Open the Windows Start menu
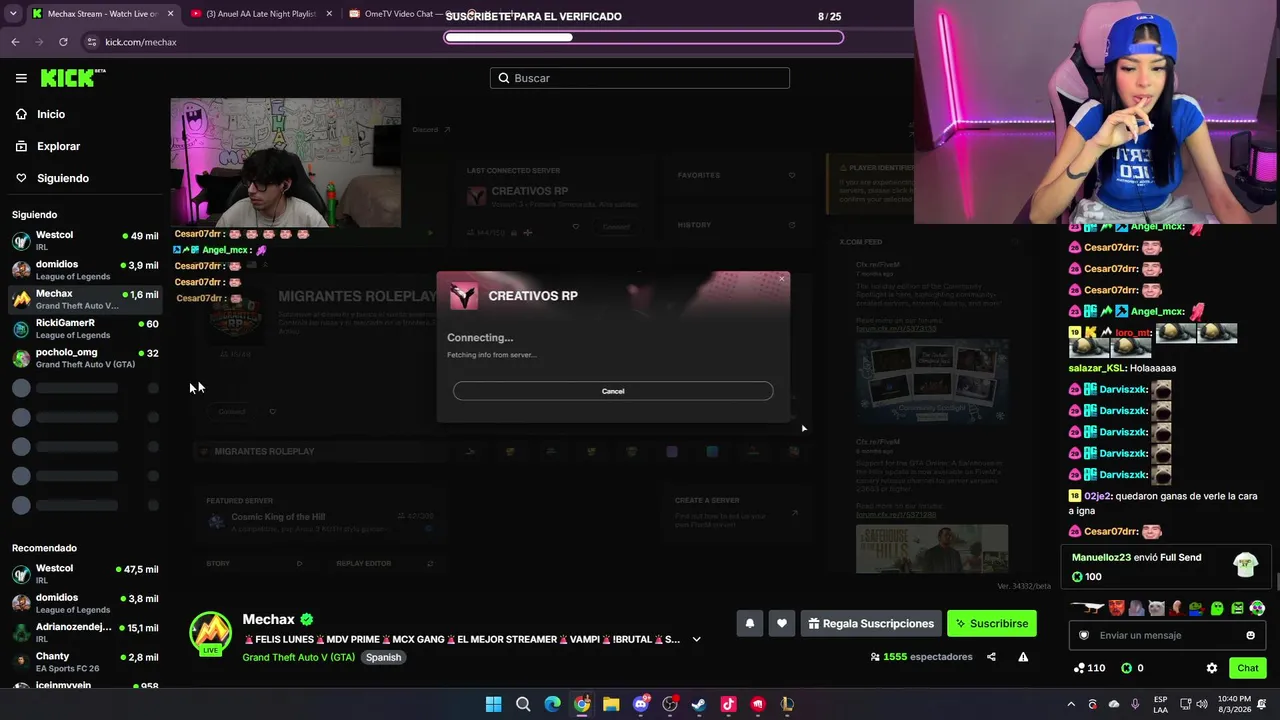This screenshot has height=720, width=1280. (493, 704)
